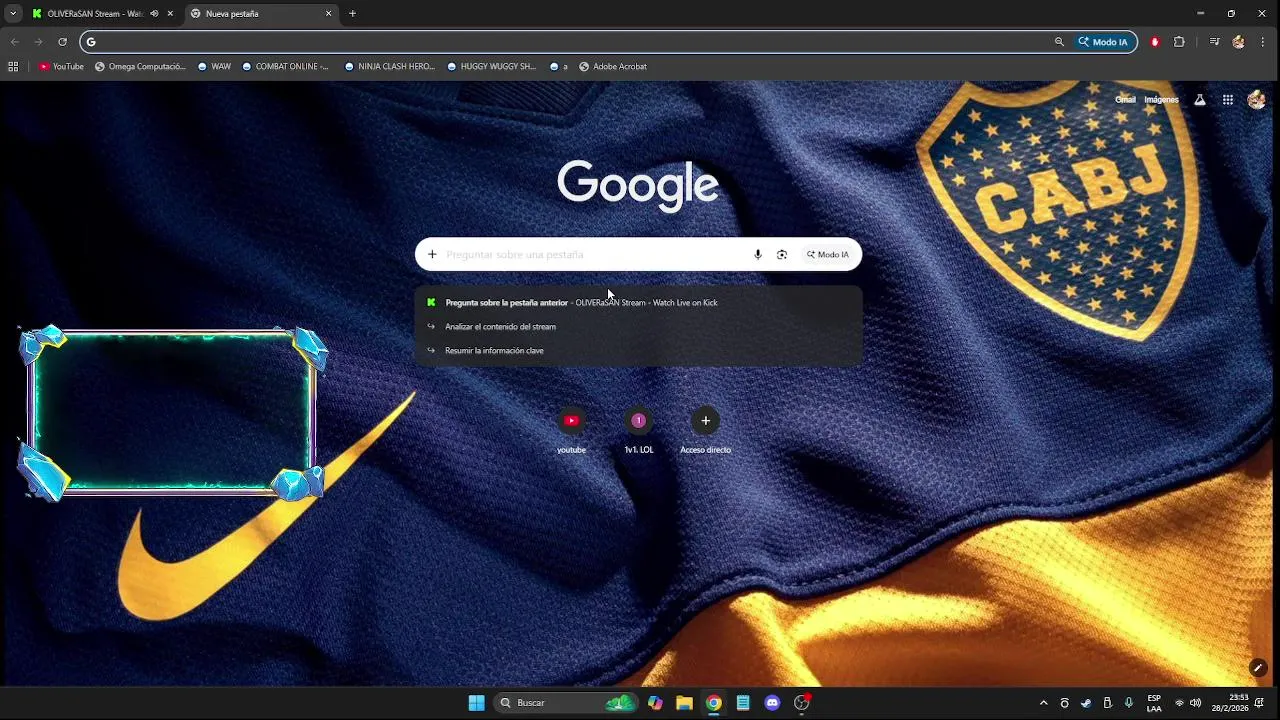Open the Google account avatar on page
1280x720 pixels.
(x=1257, y=100)
